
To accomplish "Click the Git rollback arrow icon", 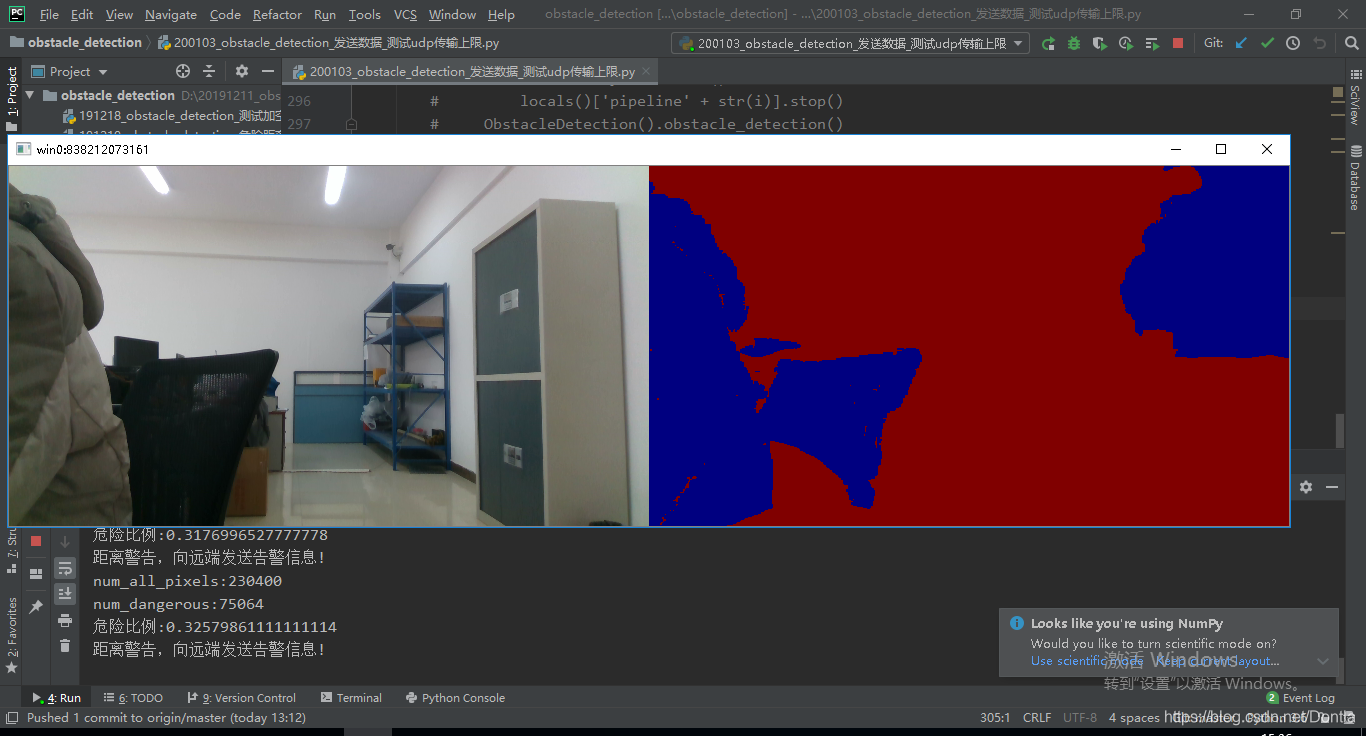I will 1319,43.
